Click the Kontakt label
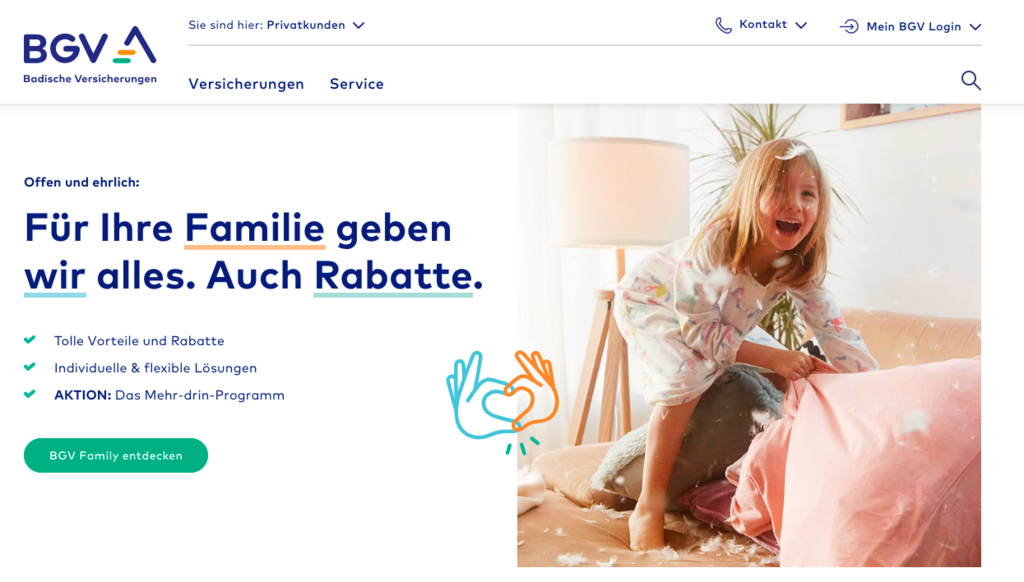The image size is (1024, 582). (763, 25)
